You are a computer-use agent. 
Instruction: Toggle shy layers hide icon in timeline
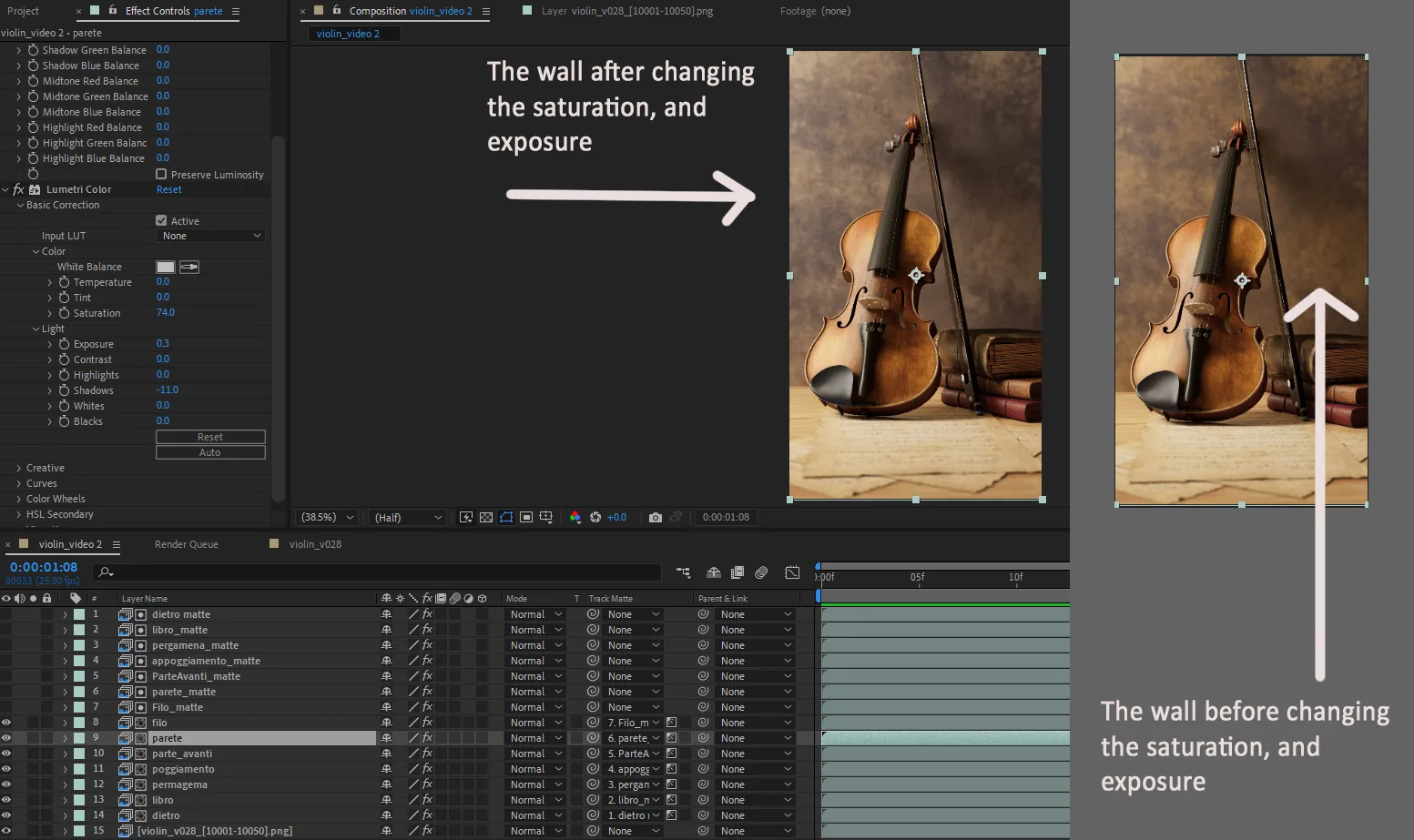coord(714,572)
